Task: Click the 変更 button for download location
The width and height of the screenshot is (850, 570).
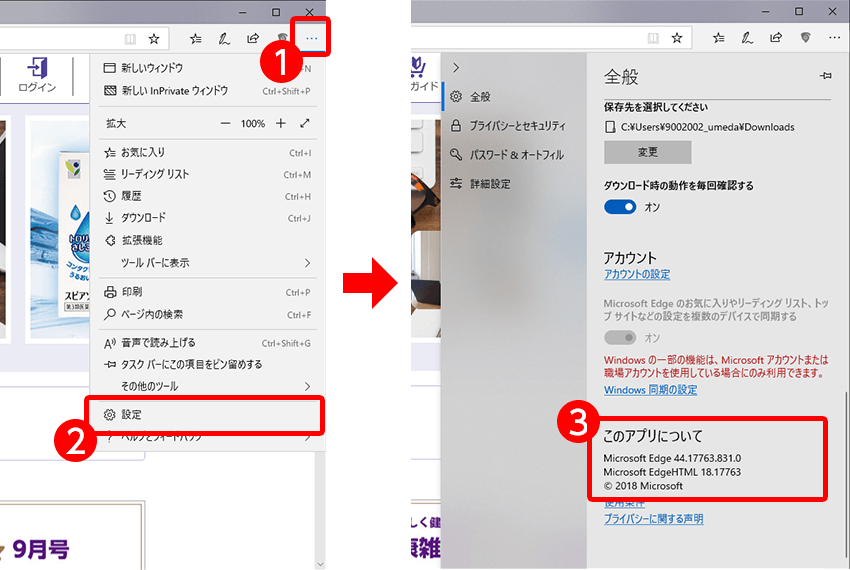Action: 648,152
